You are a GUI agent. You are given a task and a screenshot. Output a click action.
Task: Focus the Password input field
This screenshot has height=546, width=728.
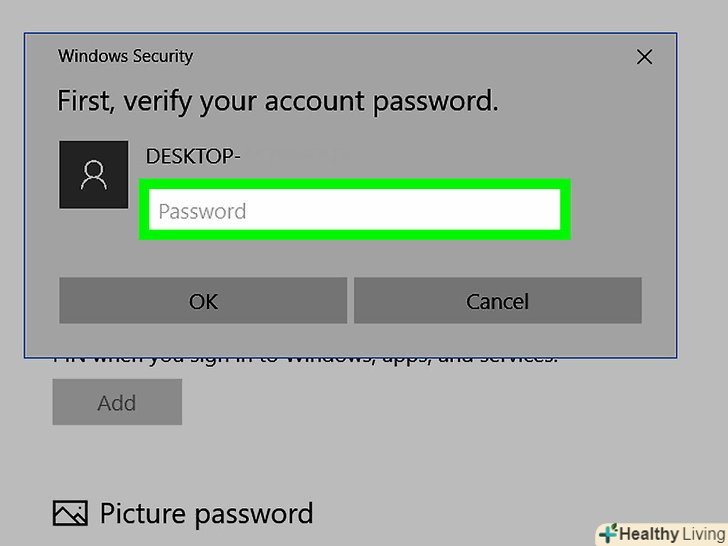[x=355, y=211]
